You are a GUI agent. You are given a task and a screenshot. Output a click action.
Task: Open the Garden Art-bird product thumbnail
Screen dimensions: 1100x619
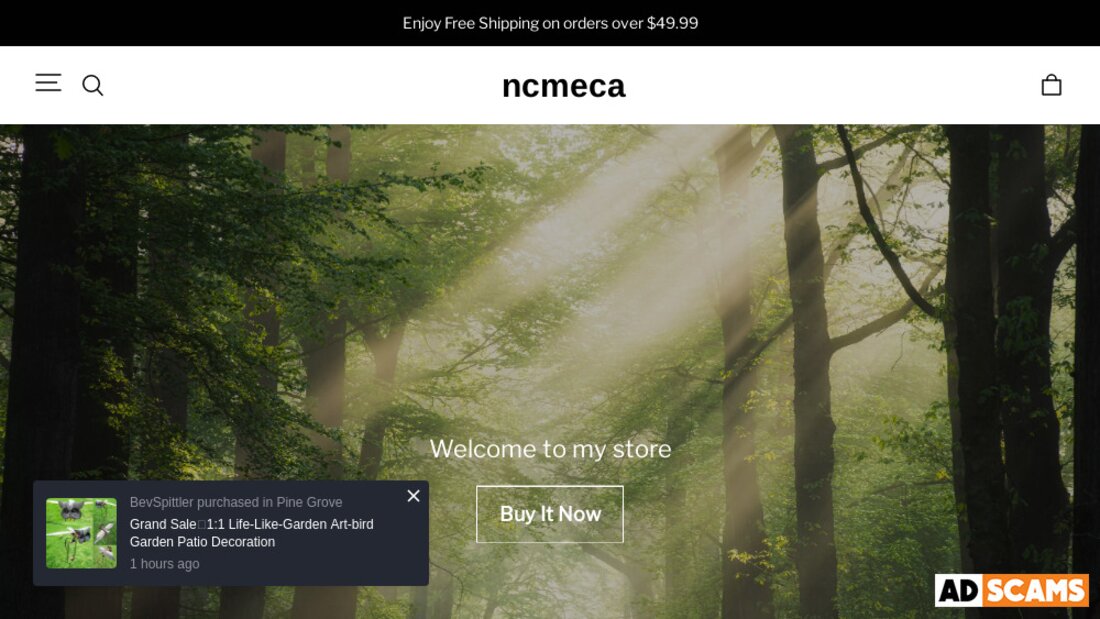click(x=81, y=533)
